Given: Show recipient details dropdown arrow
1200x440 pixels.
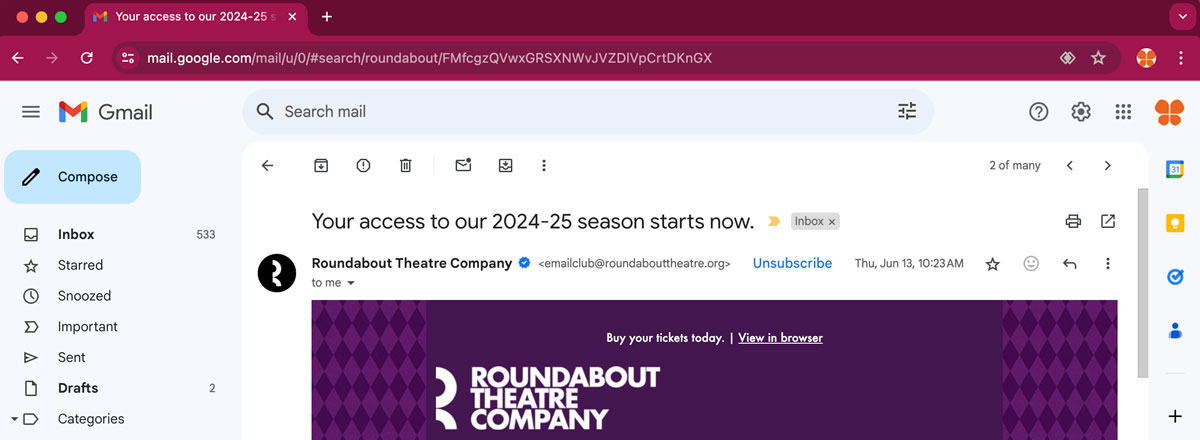Looking at the screenshot, I should 351,283.
